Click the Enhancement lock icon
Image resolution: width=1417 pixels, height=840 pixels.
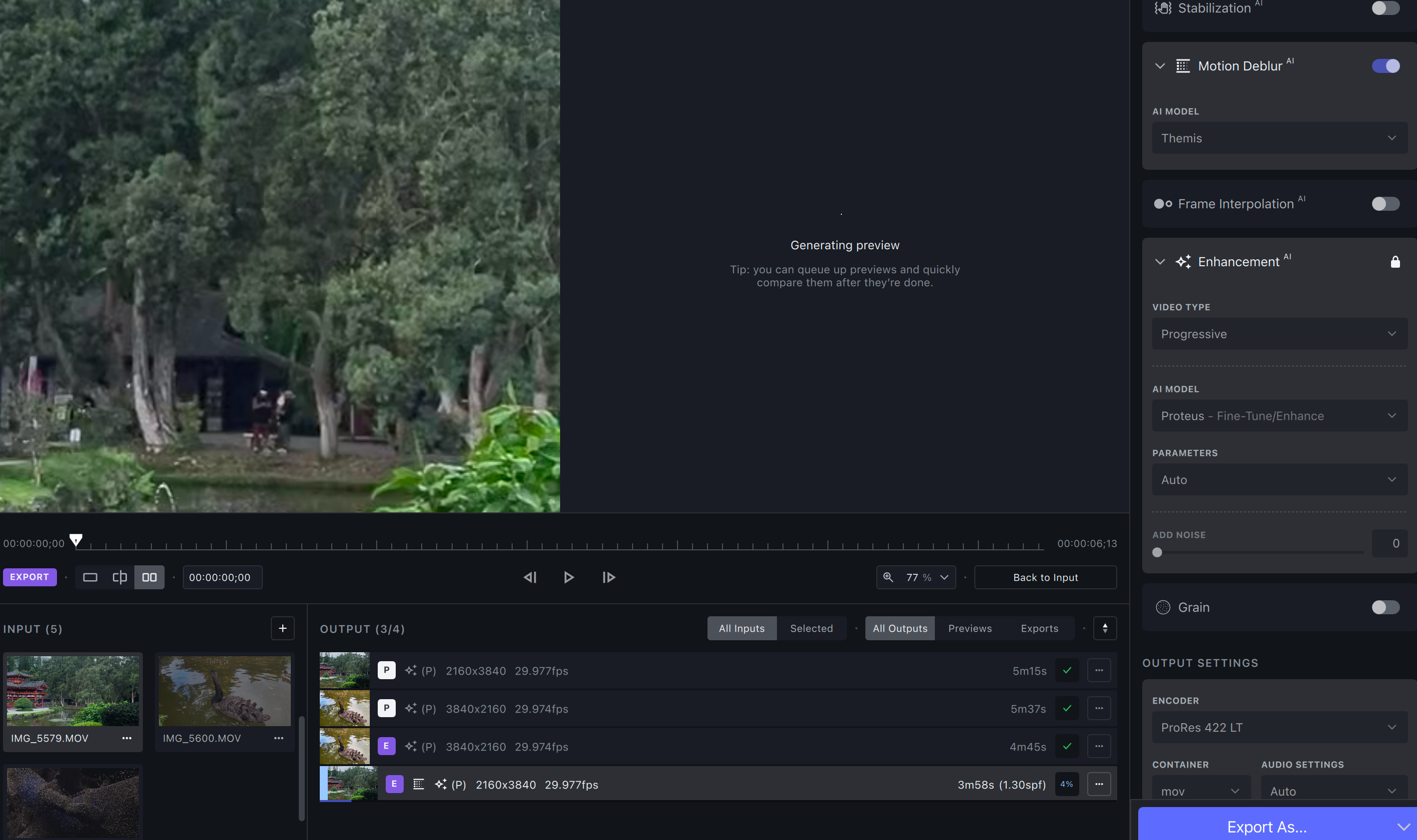pyautogui.click(x=1395, y=262)
